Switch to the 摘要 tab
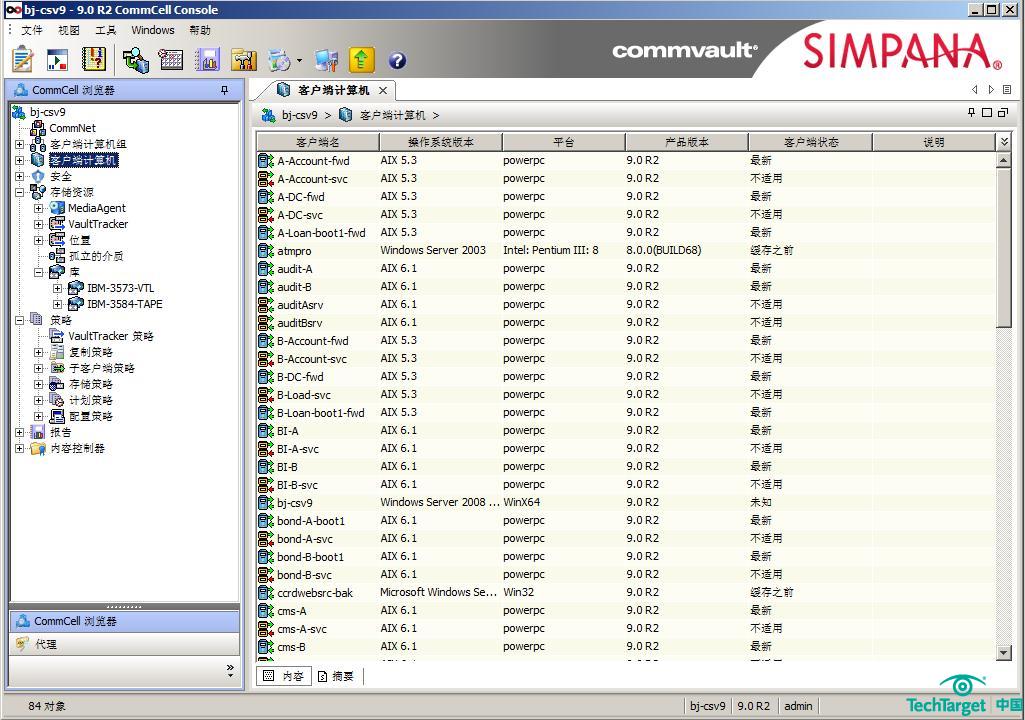This screenshot has width=1025, height=720. (336, 677)
